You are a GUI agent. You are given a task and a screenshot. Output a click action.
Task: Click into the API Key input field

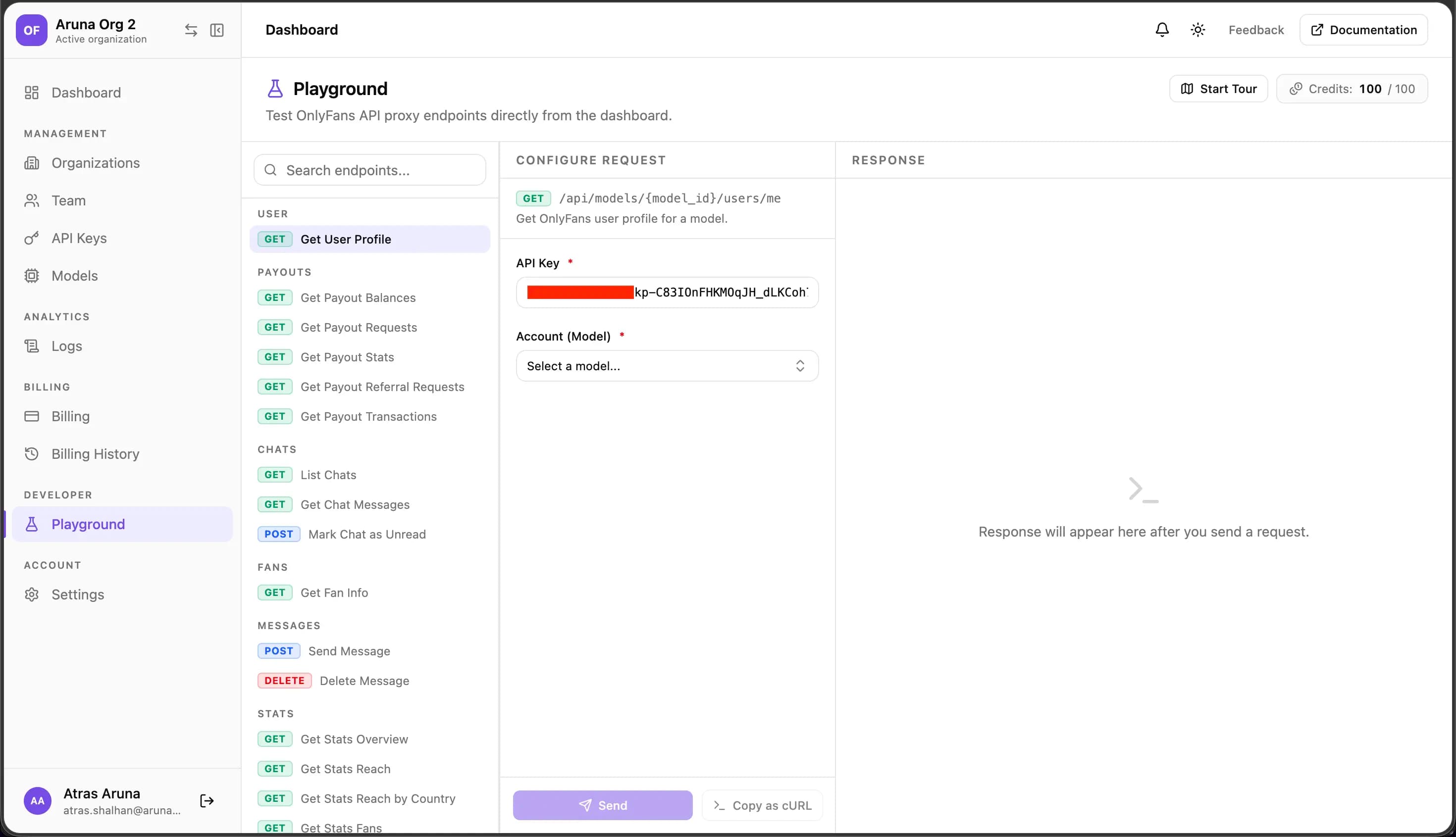[x=667, y=293]
